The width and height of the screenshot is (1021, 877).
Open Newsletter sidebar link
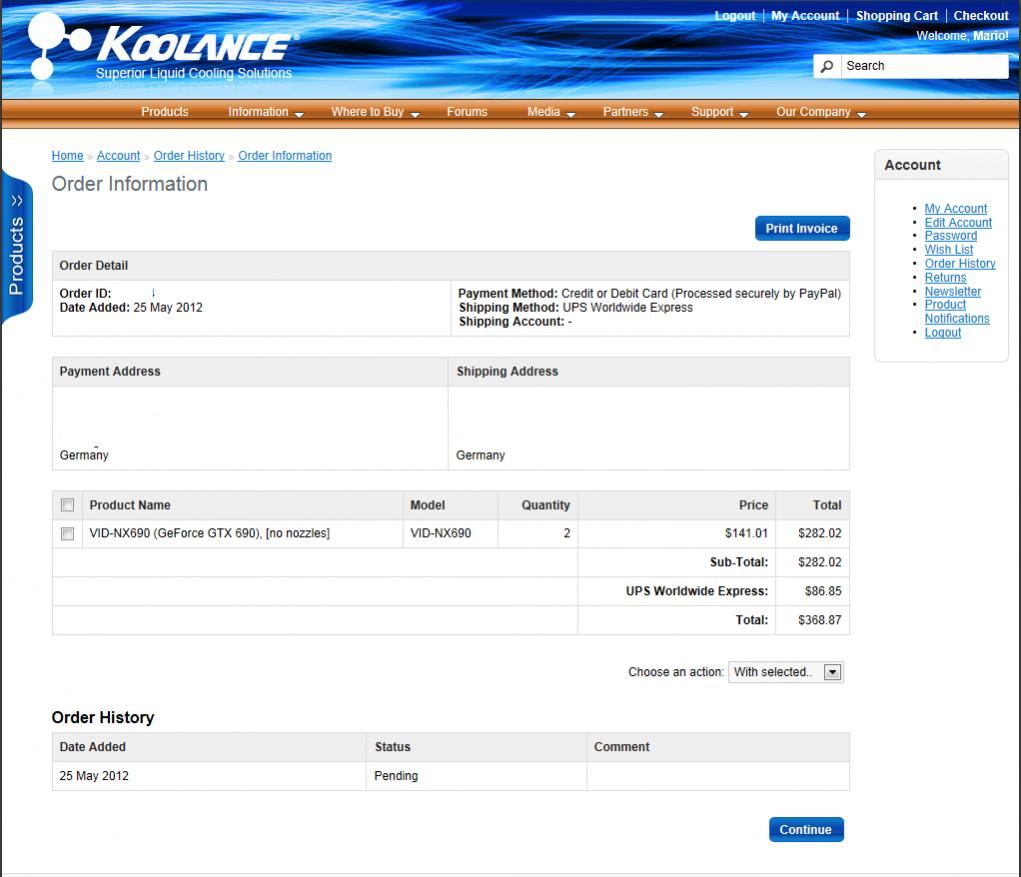point(953,292)
